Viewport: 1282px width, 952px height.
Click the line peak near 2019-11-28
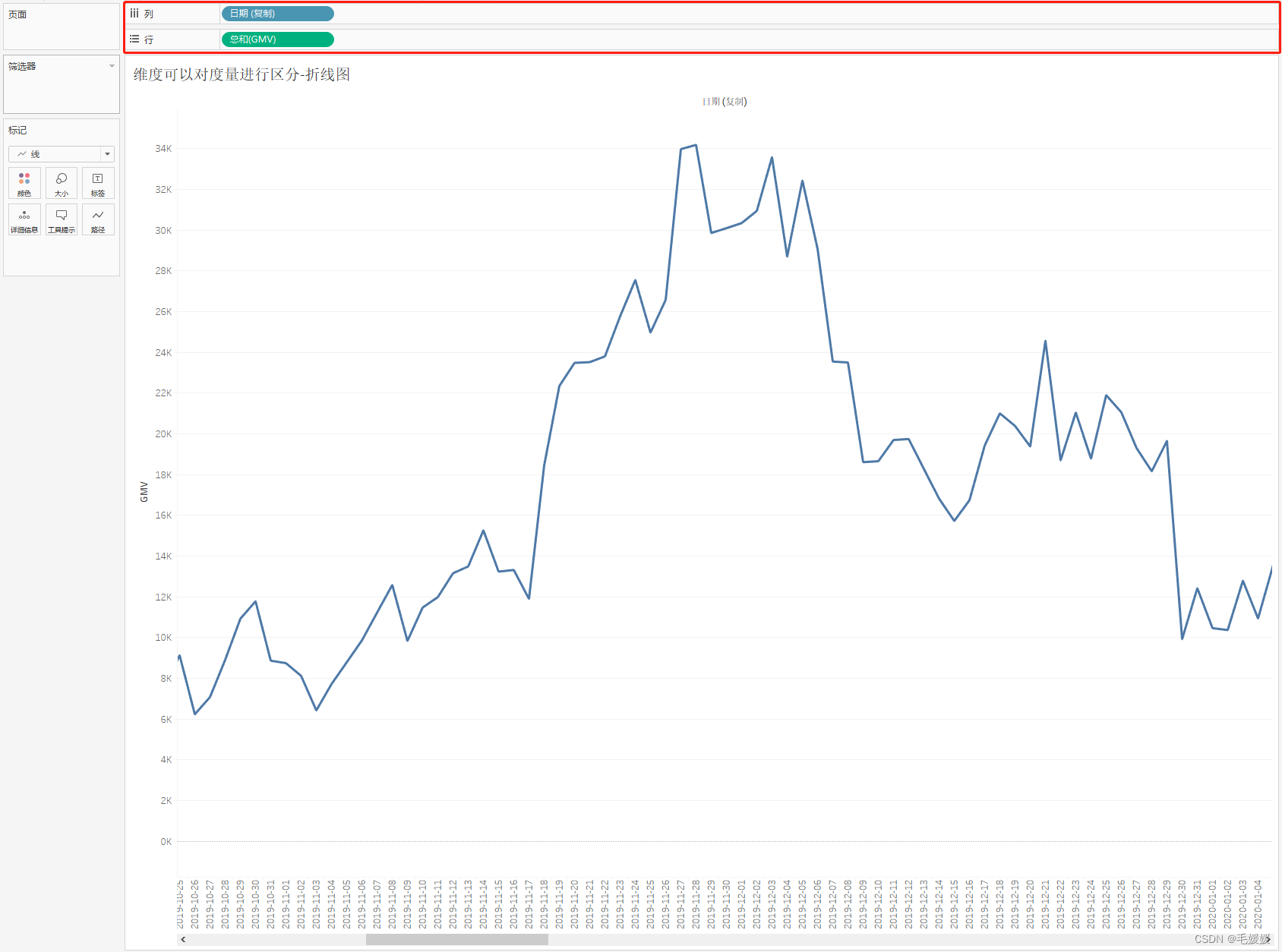point(696,145)
